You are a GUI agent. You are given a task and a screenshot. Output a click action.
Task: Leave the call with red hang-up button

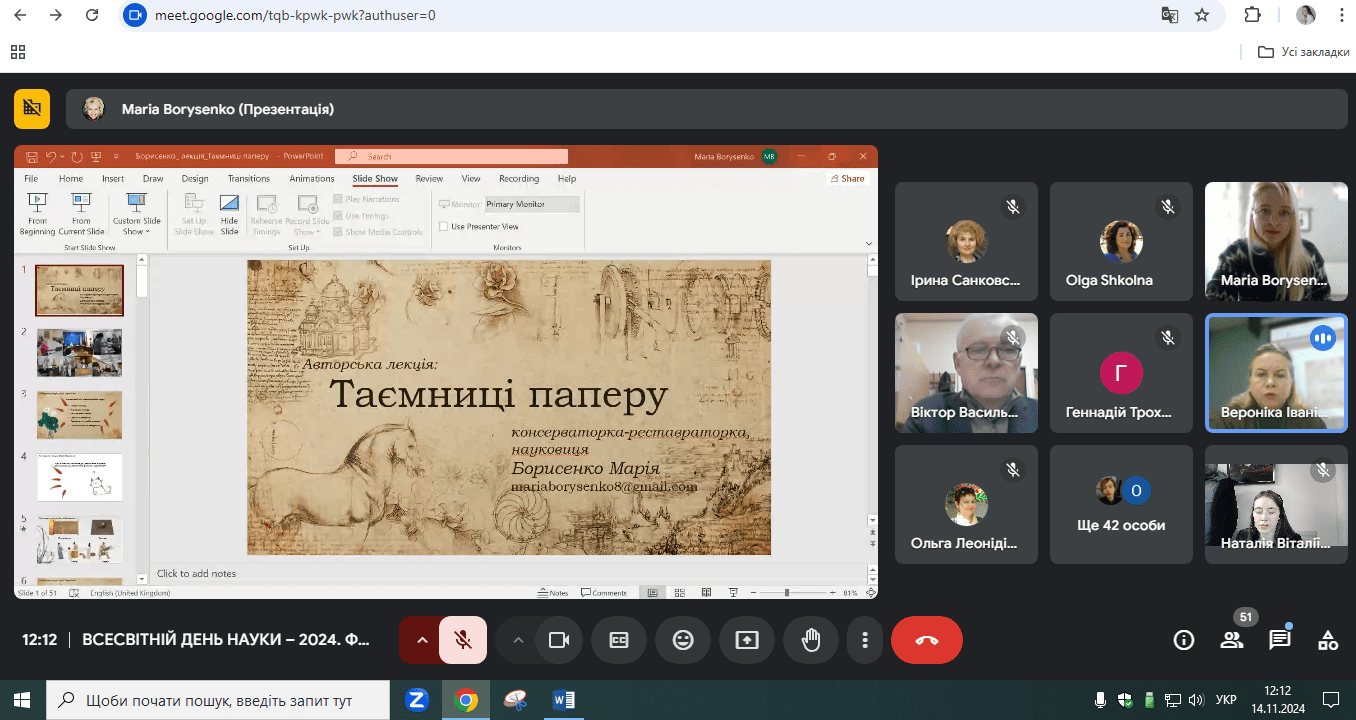[x=927, y=640]
